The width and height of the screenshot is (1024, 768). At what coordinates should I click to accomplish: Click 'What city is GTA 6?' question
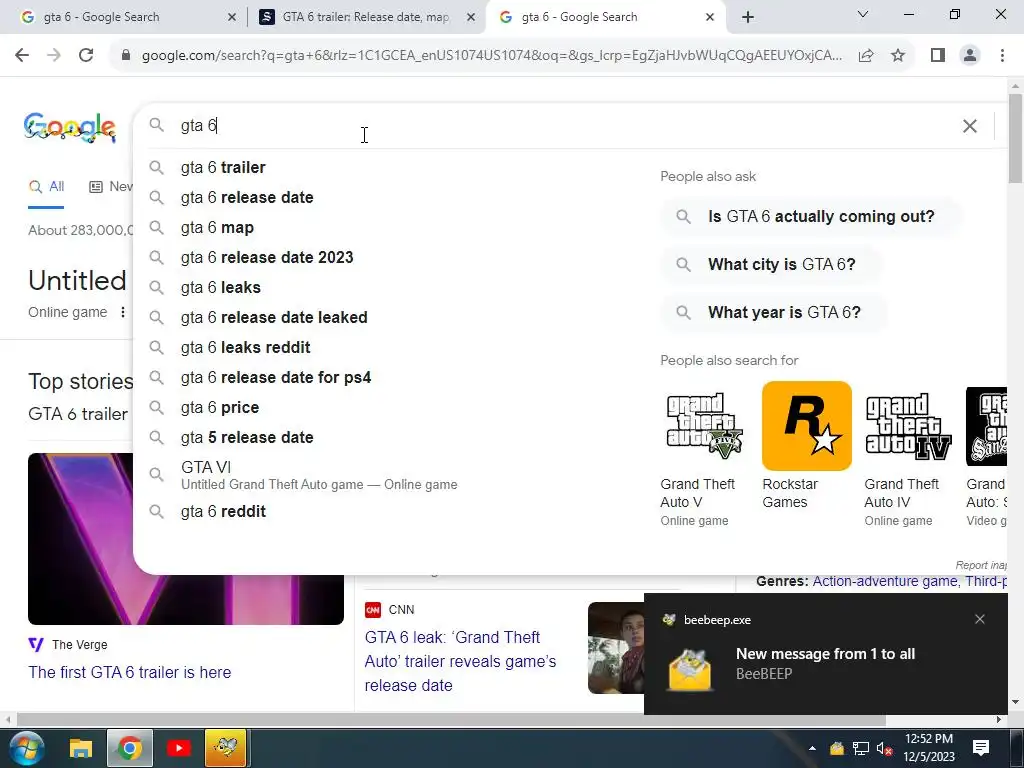(x=771, y=264)
